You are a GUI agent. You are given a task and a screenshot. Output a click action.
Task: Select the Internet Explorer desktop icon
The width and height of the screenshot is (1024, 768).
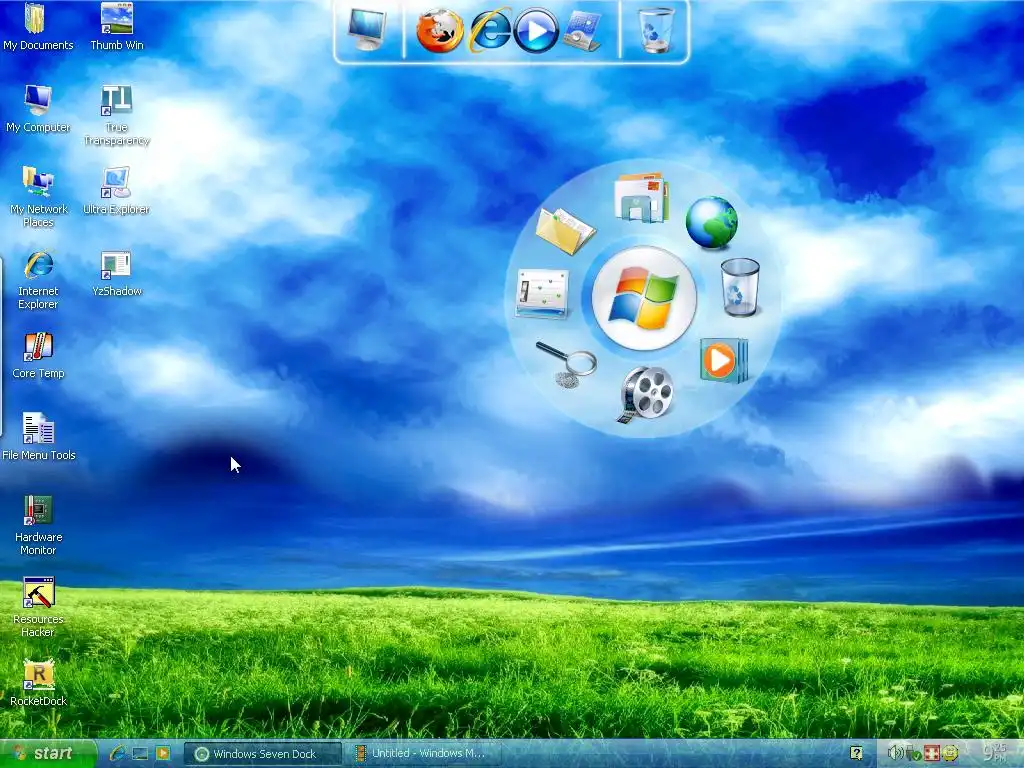(x=38, y=280)
